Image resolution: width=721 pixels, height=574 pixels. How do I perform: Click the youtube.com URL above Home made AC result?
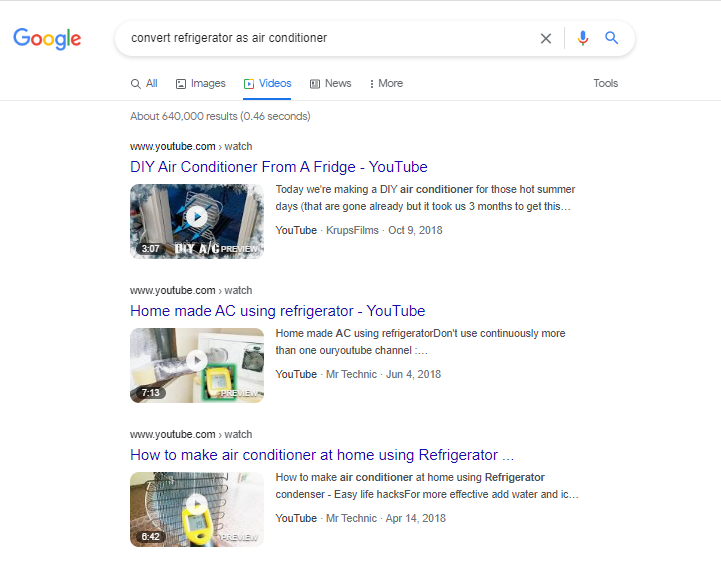point(191,290)
